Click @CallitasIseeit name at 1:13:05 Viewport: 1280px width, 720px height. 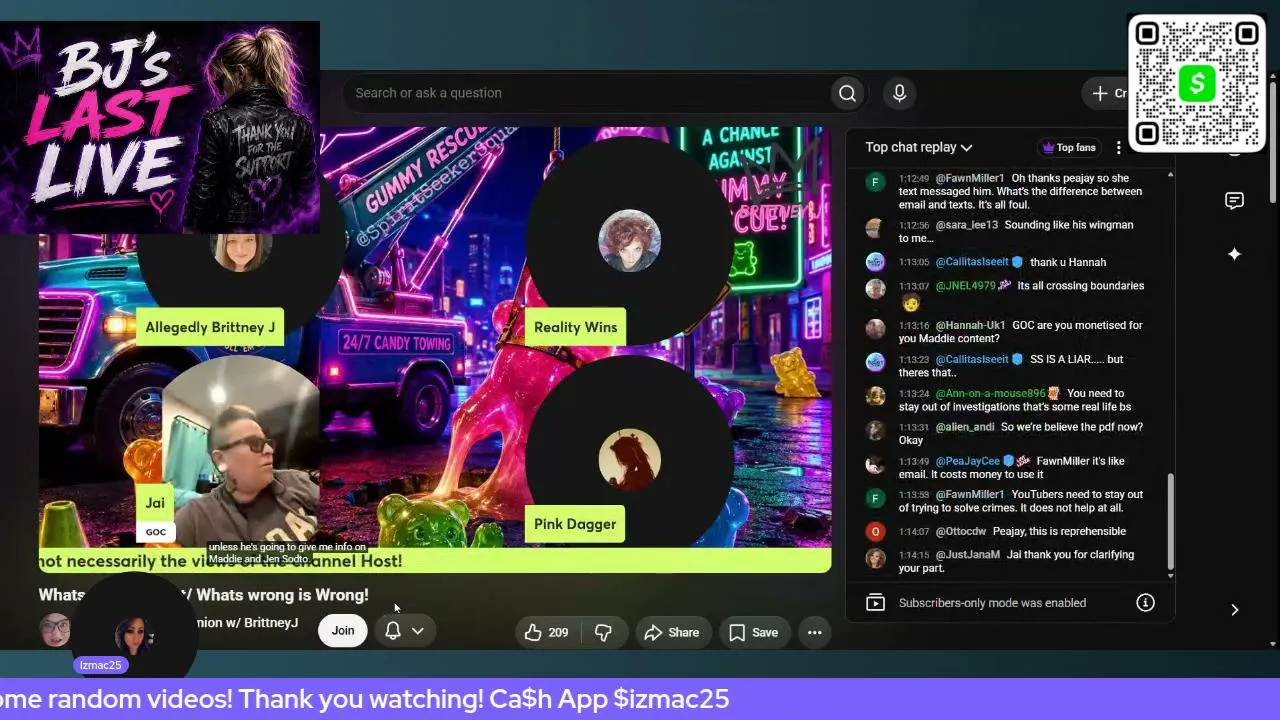click(x=972, y=262)
